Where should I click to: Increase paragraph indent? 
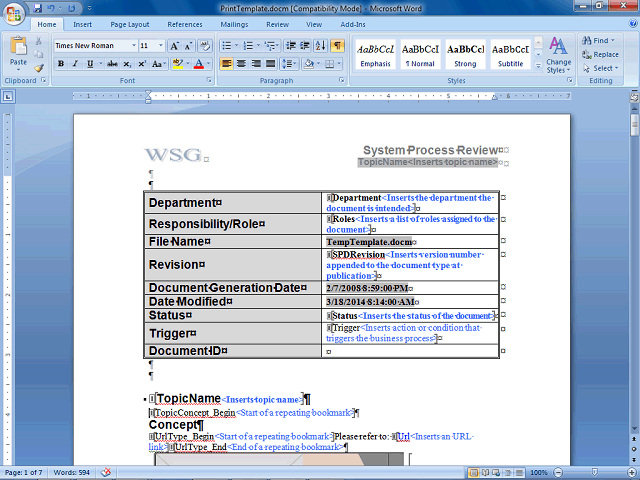point(305,45)
